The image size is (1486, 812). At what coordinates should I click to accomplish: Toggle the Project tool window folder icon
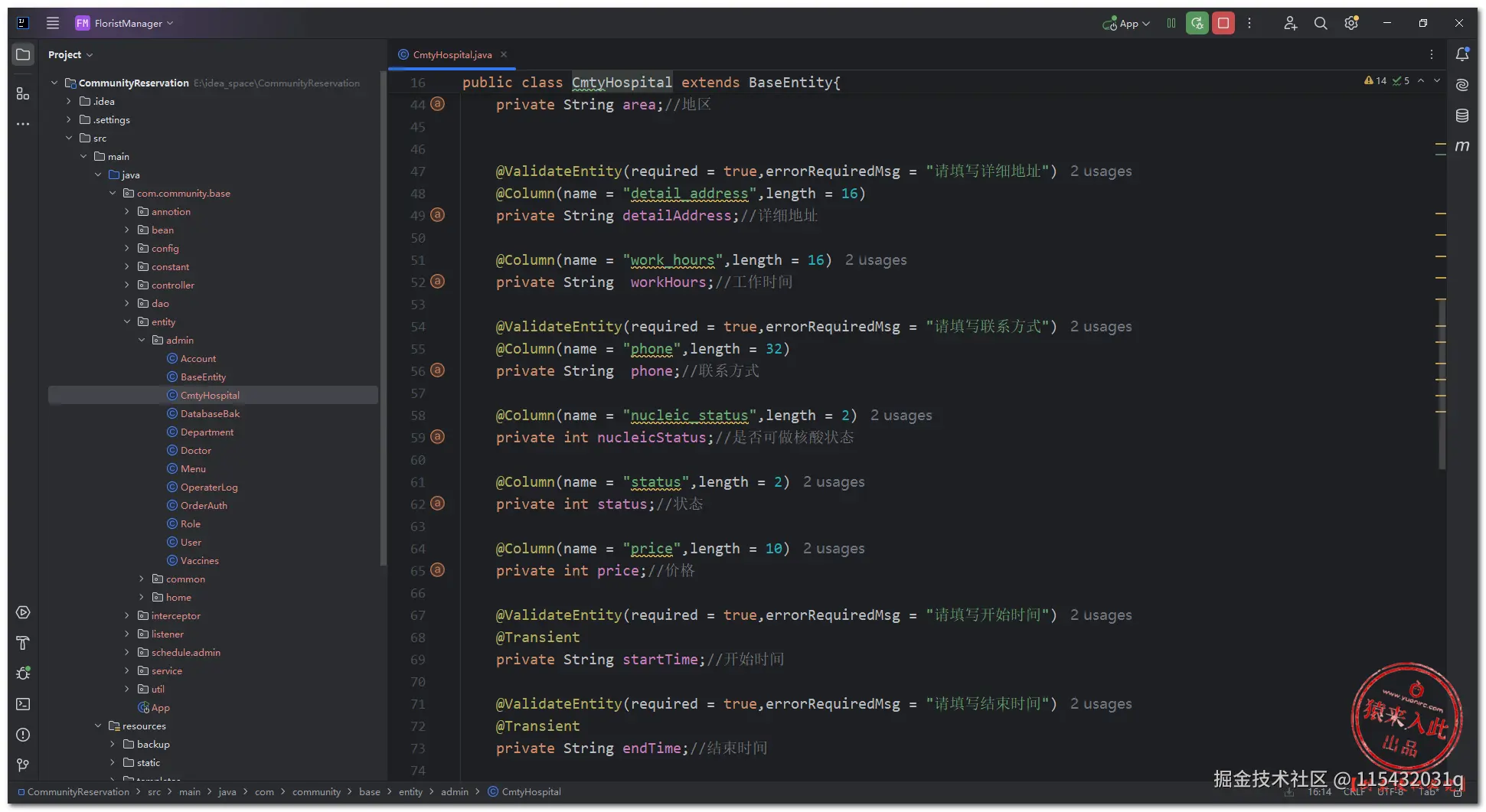point(23,54)
